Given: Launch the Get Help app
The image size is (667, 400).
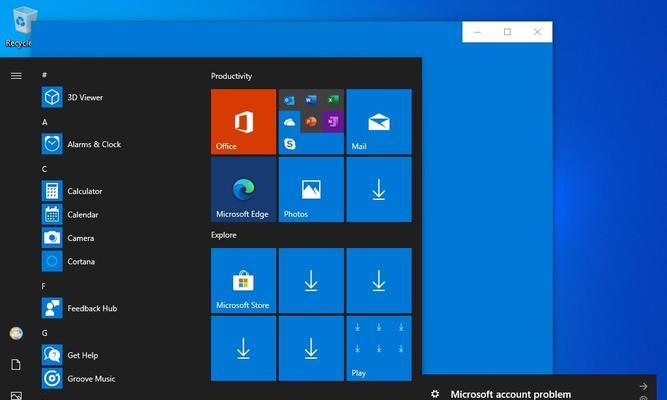Looking at the screenshot, I should [x=70, y=355].
